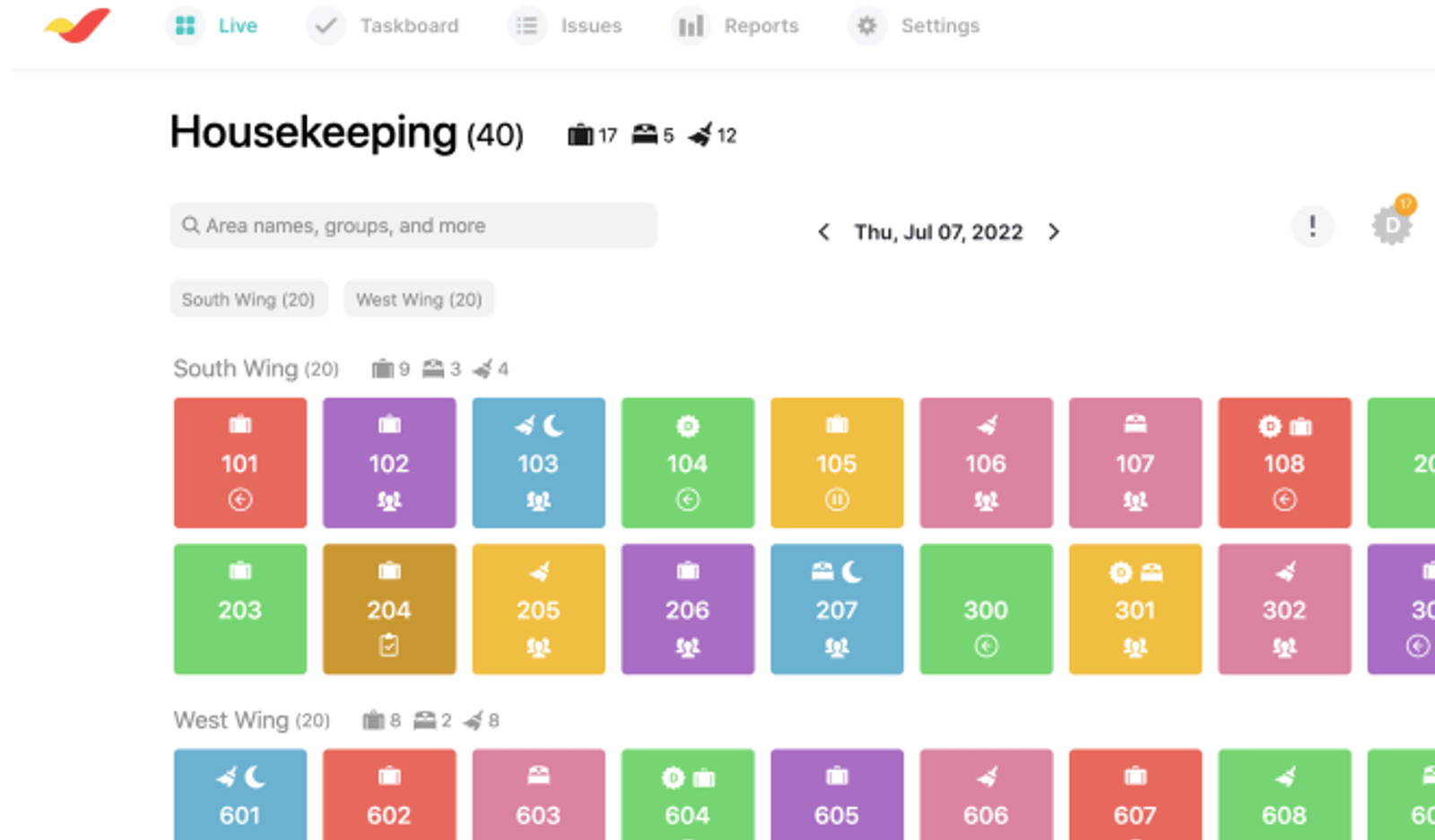Open room 605 purple tile

(x=837, y=795)
